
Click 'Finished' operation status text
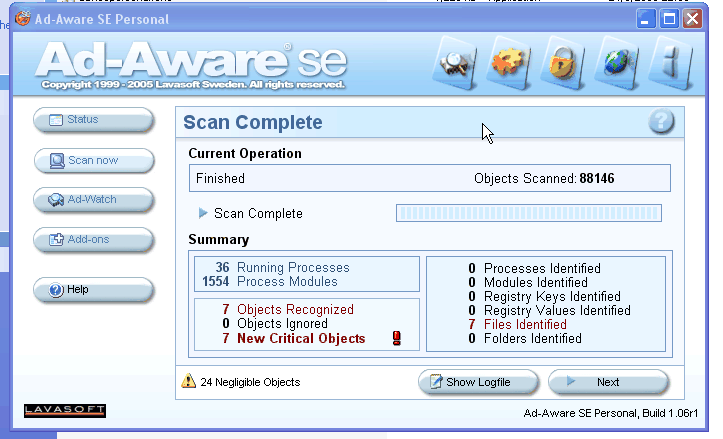pos(220,178)
